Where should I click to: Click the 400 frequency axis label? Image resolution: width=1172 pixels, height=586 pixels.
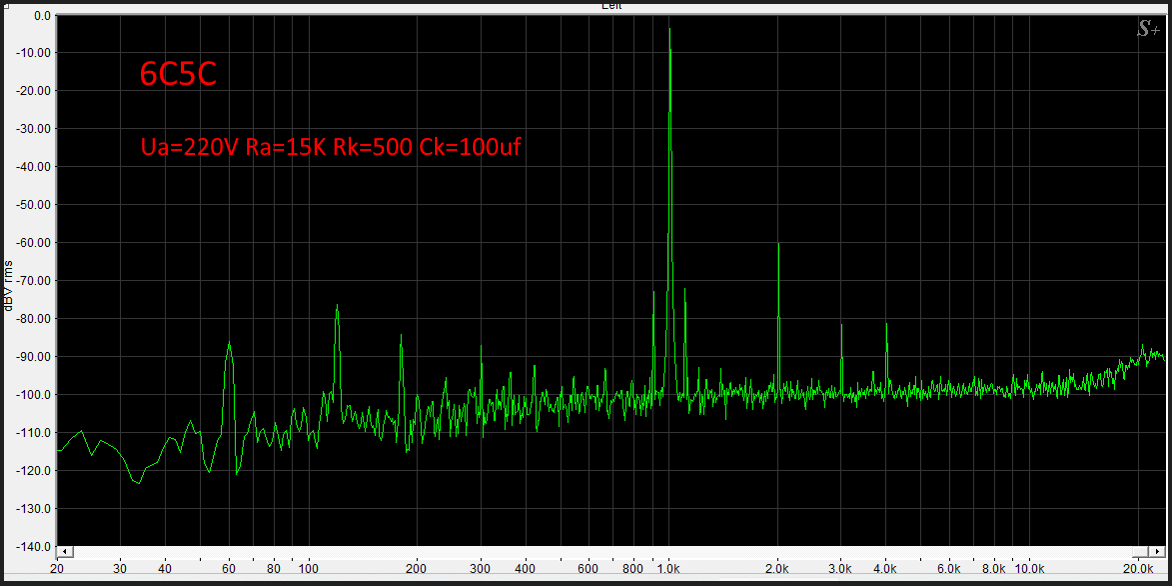point(525,568)
